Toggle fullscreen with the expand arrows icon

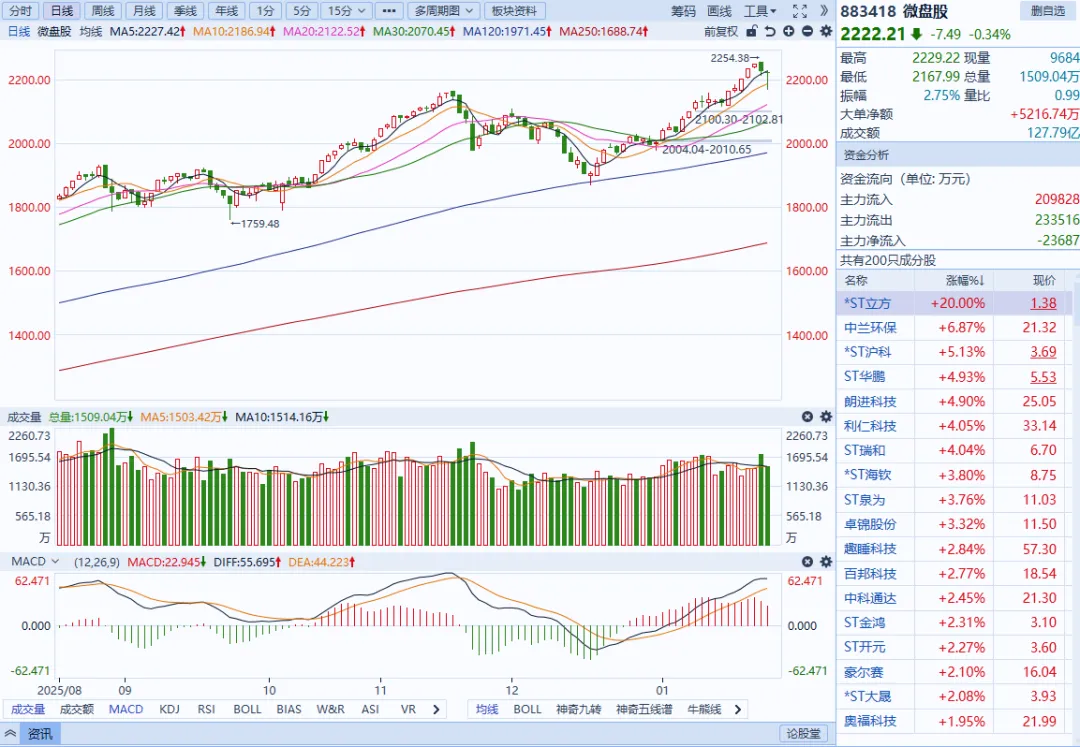[800, 11]
